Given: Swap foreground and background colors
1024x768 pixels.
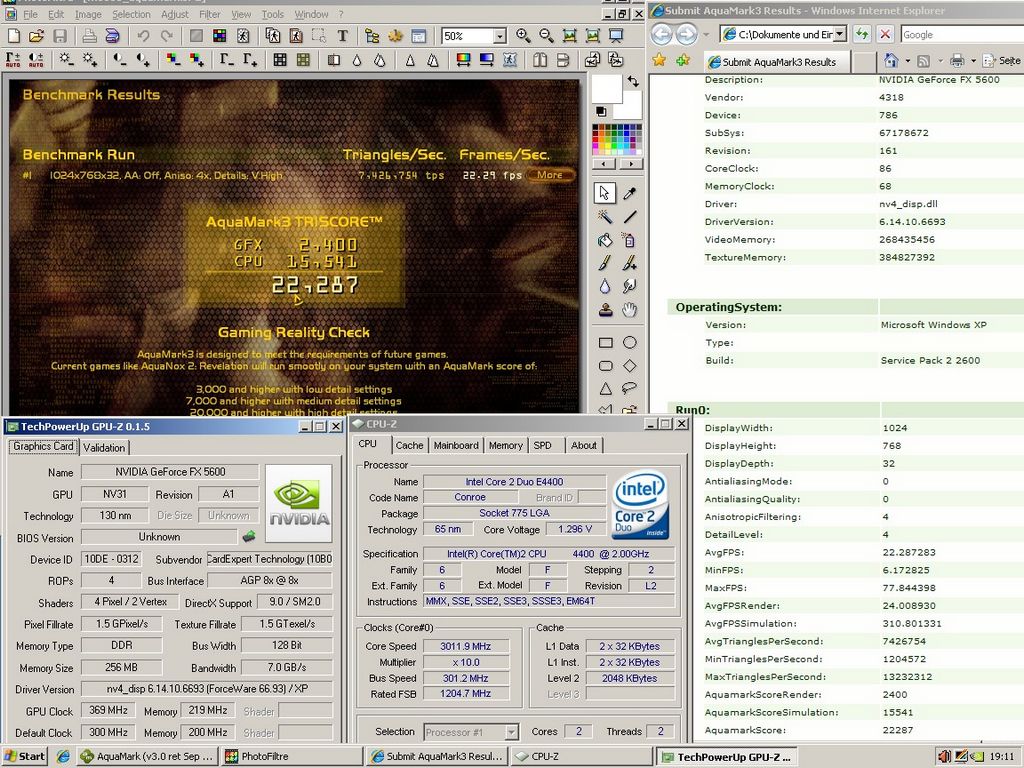Looking at the screenshot, I should point(633,81).
